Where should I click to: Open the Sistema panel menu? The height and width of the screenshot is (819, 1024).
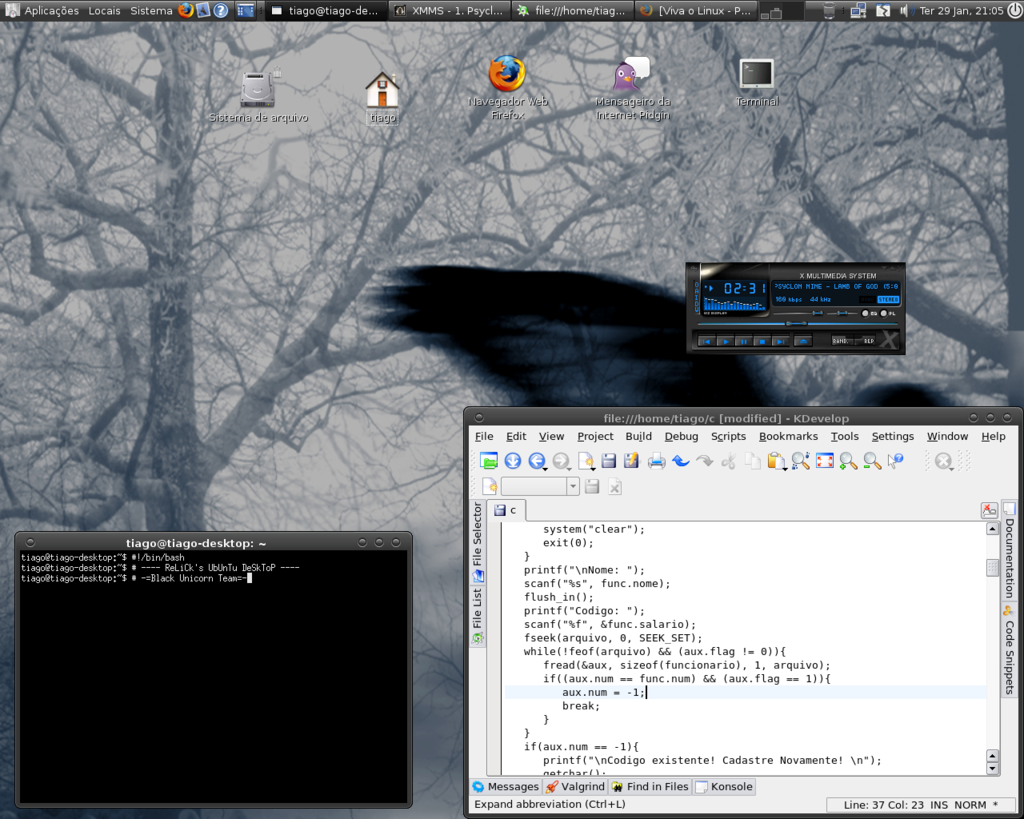151,10
